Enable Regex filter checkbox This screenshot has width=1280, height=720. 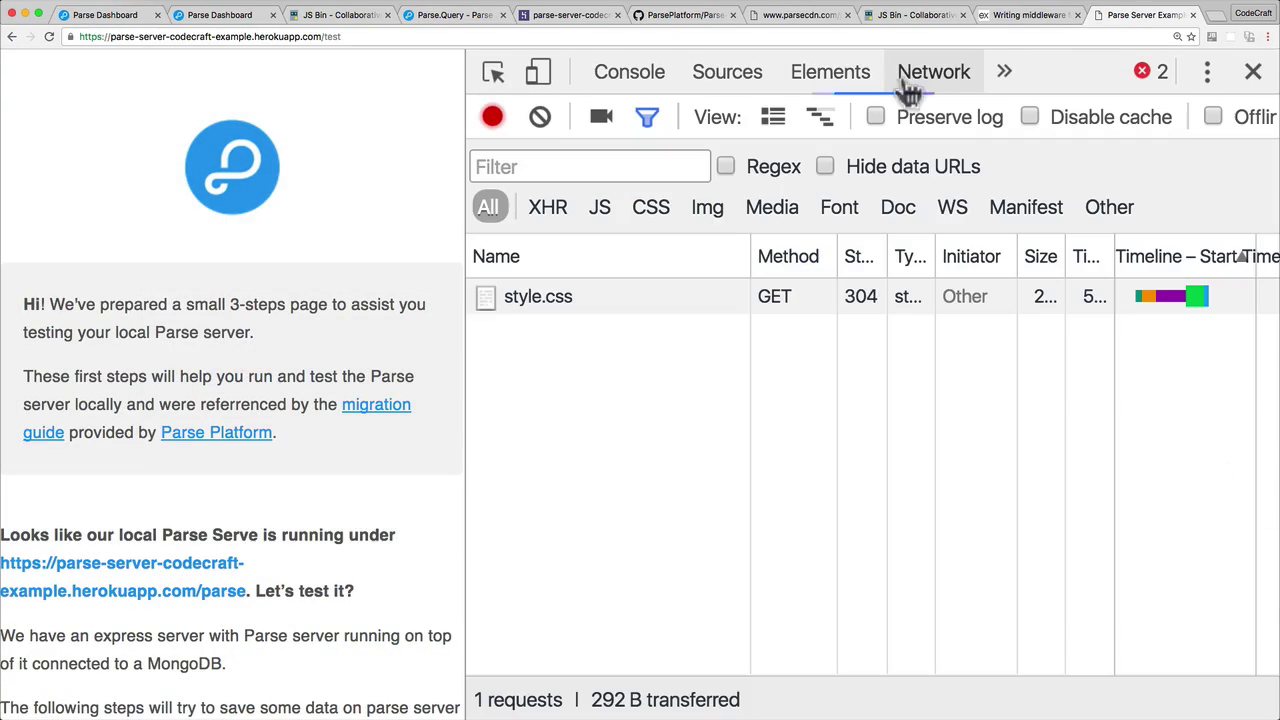[x=725, y=166]
